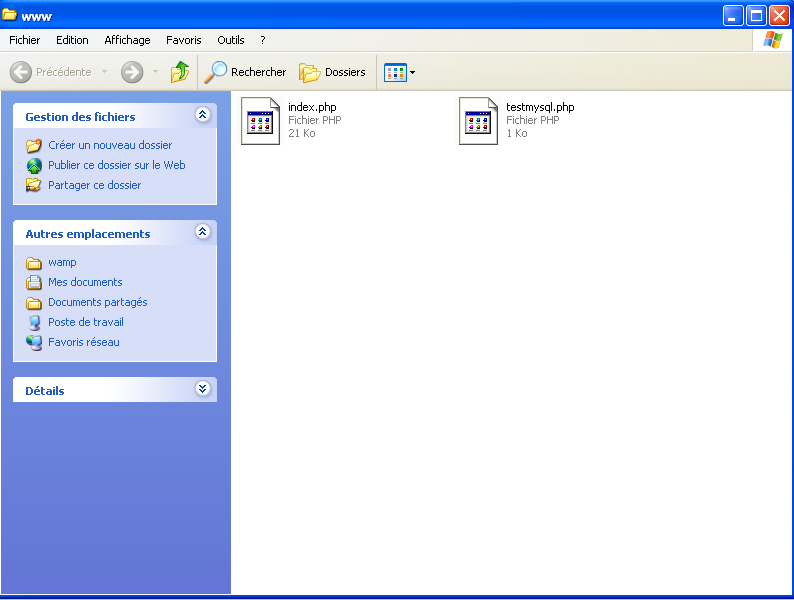Image resolution: width=794 pixels, height=600 pixels.
Task: Click the Poste de travail computer icon
Action: tap(34, 323)
